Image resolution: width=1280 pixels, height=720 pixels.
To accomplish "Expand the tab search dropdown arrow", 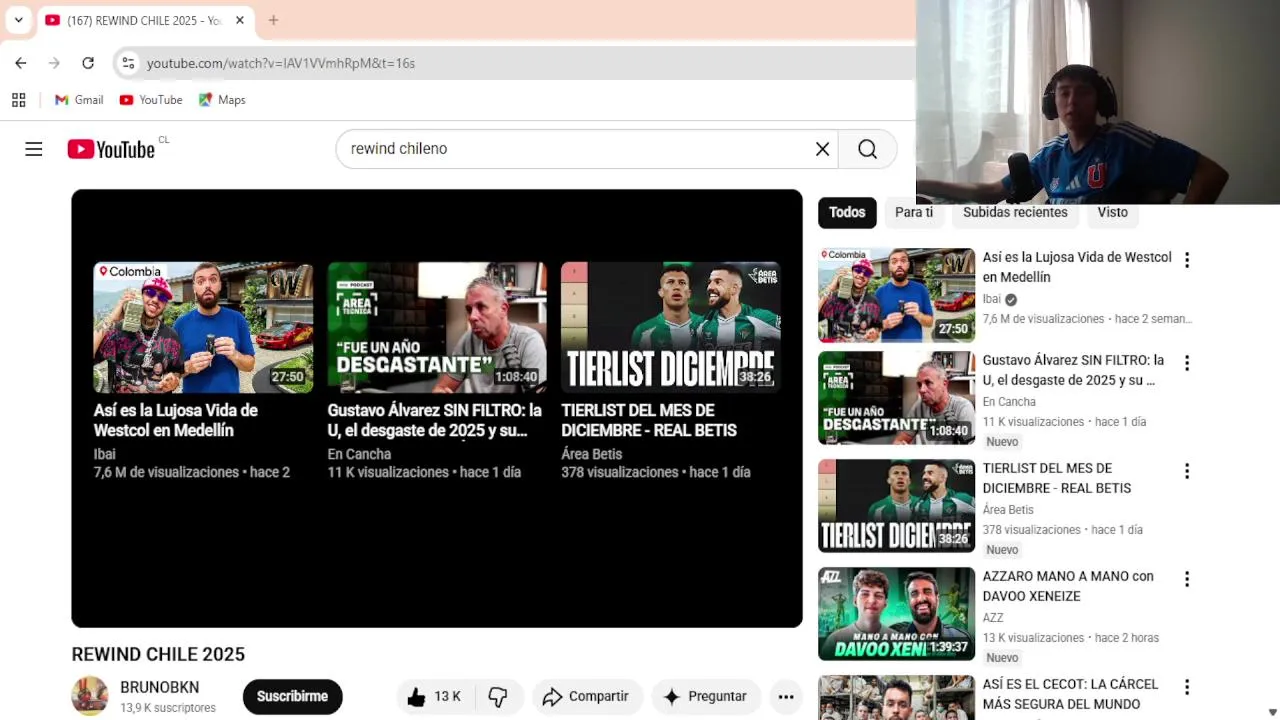I will coord(18,20).
